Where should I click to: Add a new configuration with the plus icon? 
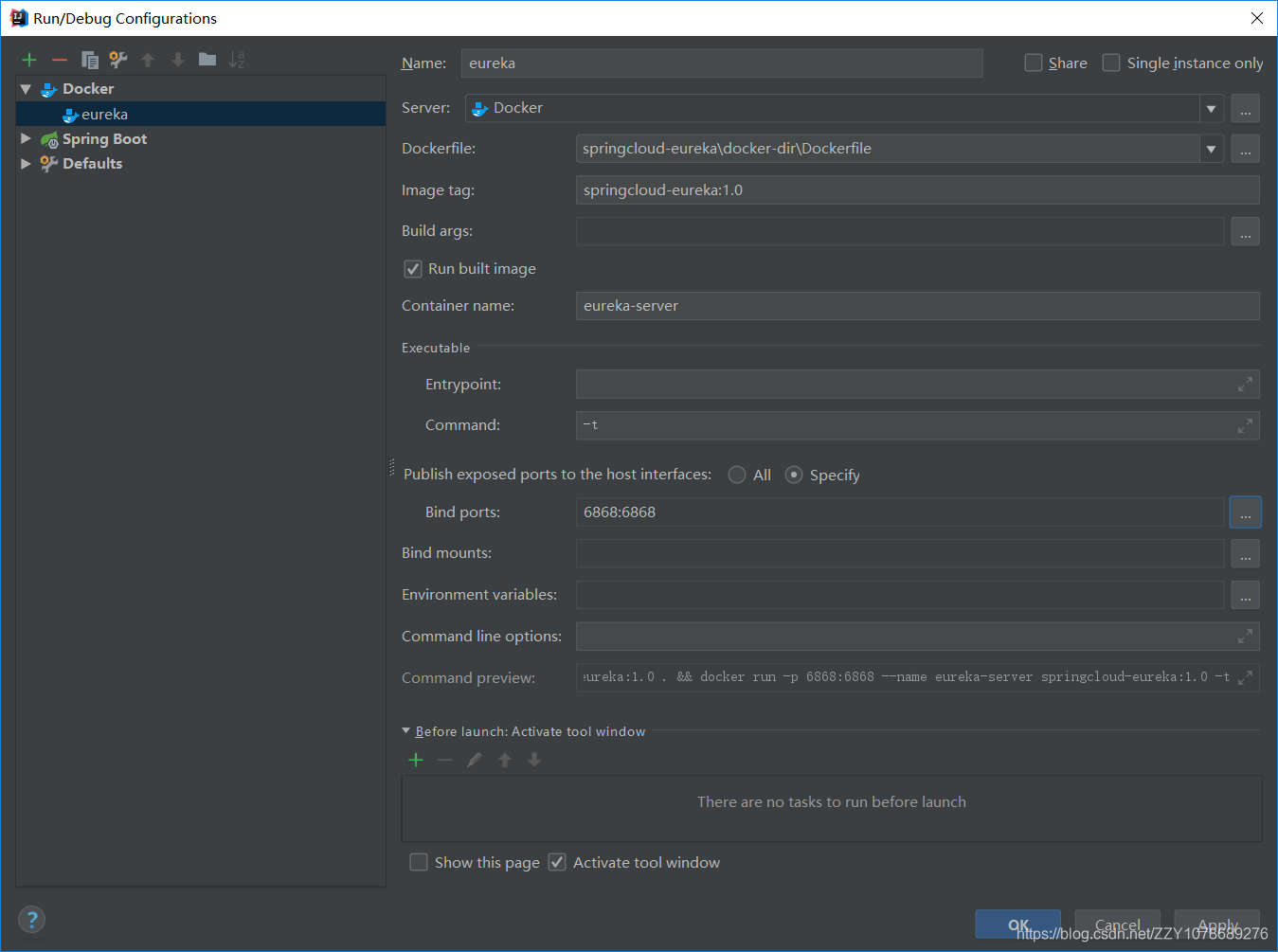(x=29, y=60)
